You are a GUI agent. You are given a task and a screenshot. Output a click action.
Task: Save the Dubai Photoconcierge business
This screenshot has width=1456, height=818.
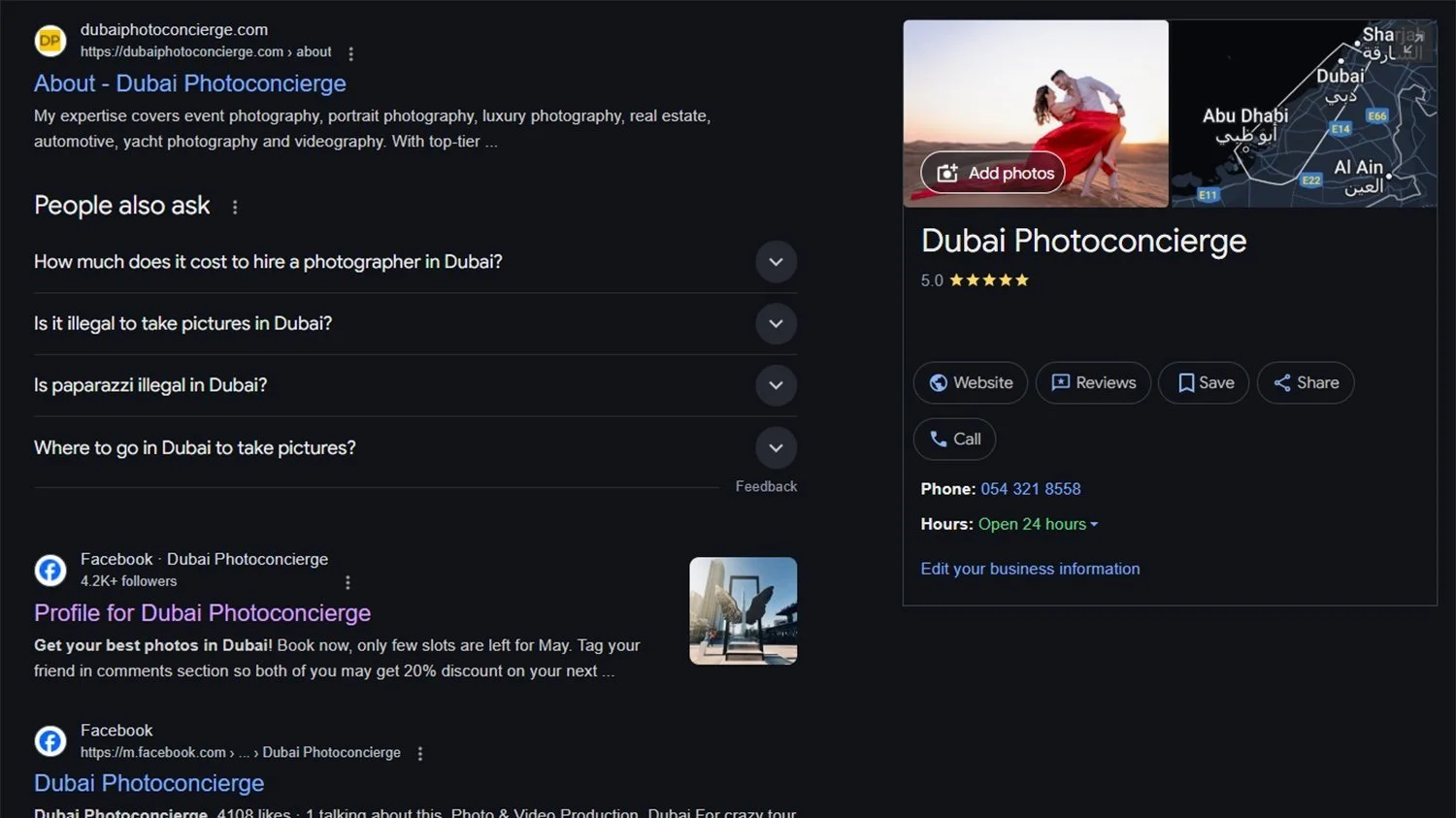(1204, 382)
